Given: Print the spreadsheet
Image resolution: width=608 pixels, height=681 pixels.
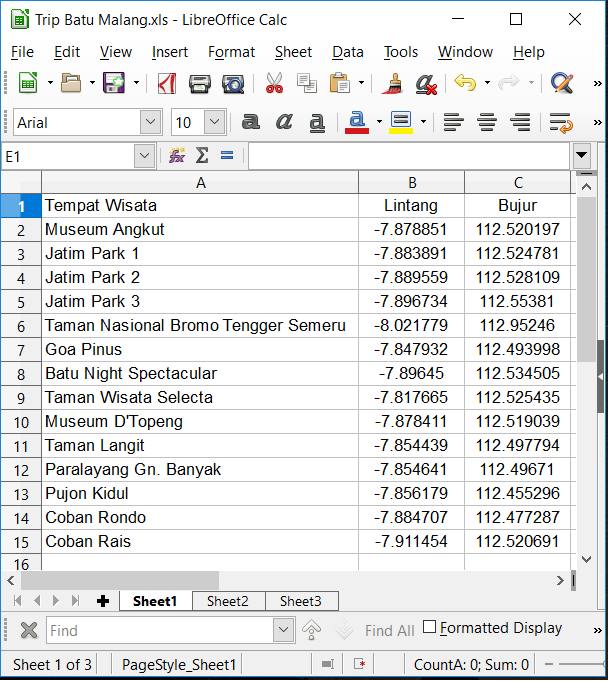Looking at the screenshot, I should tap(200, 83).
